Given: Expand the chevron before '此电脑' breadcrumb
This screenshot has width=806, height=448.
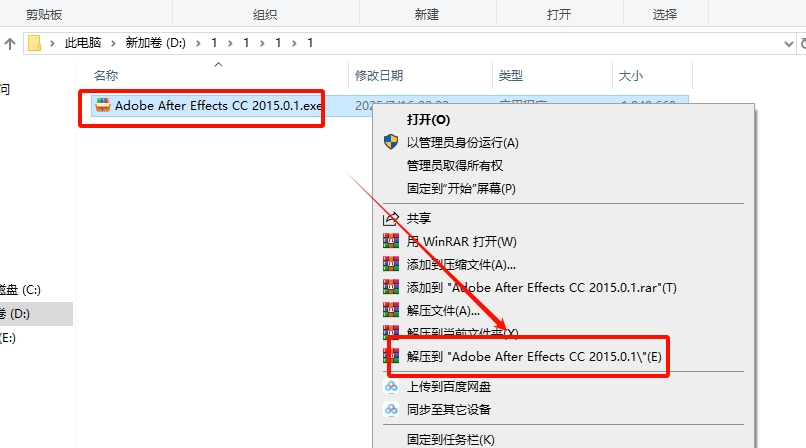Looking at the screenshot, I should coord(52,43).
